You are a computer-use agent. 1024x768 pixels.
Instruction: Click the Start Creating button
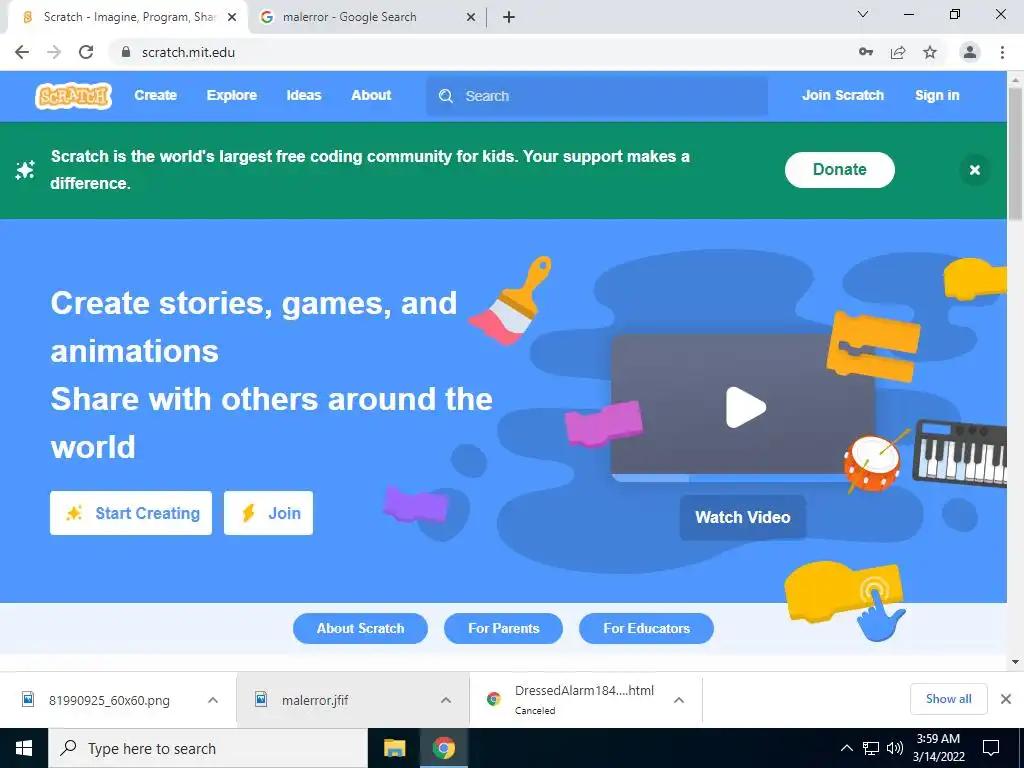(131, 513)
